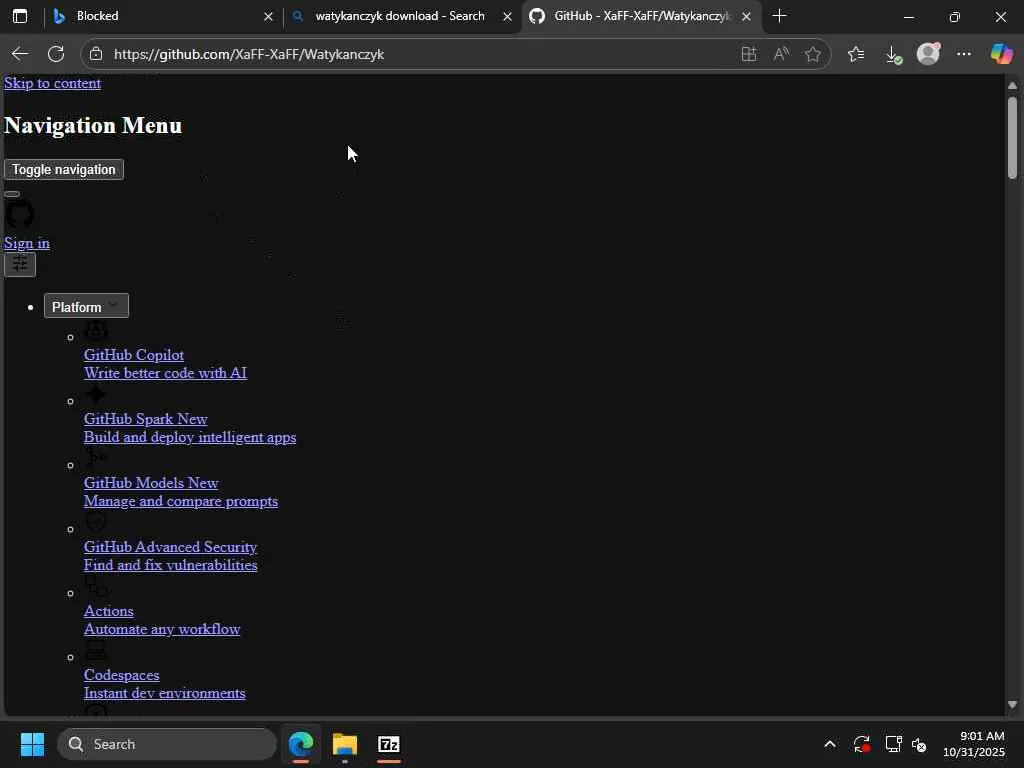Close the watykanczyk download Search tab

pos(507,16)
